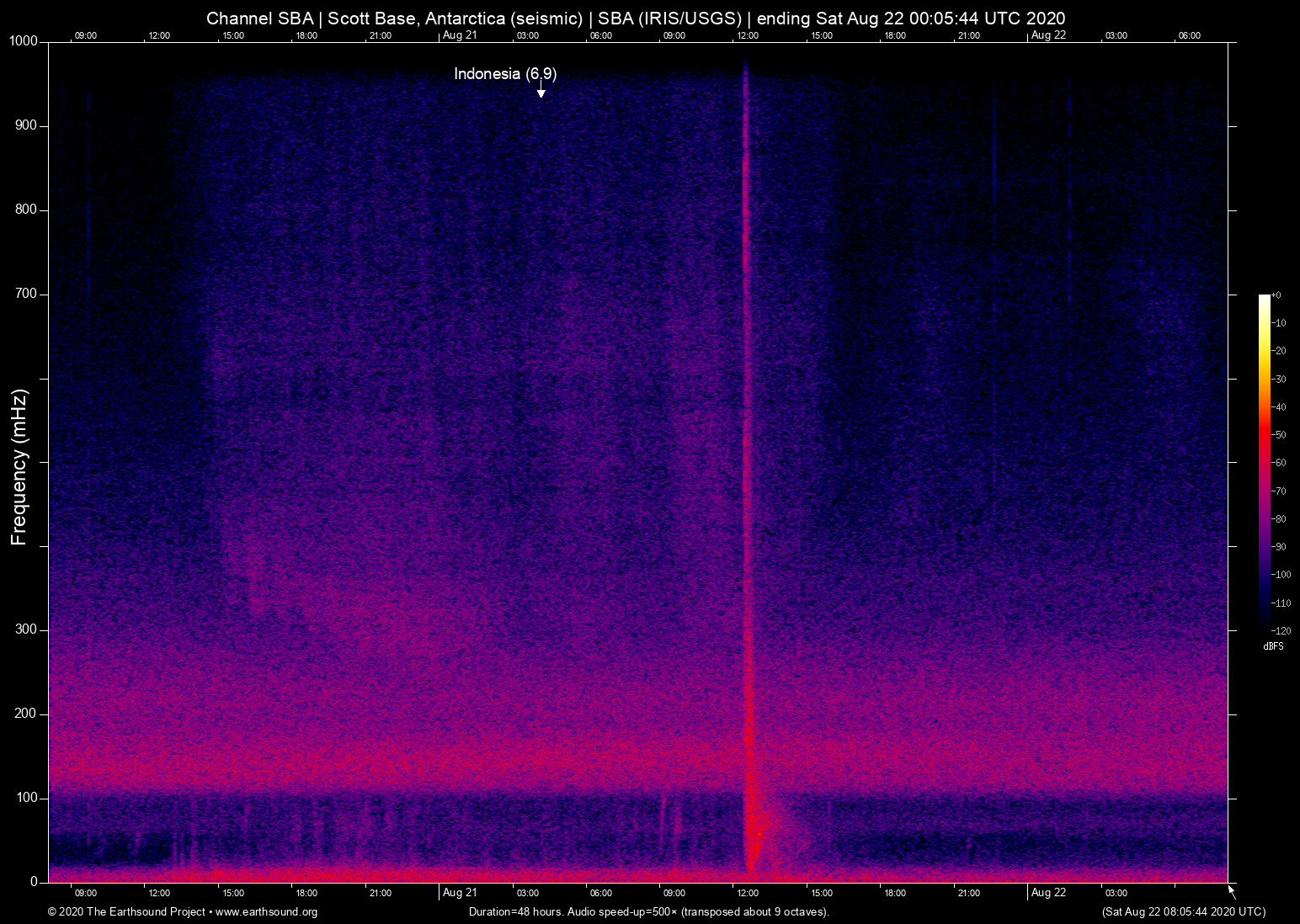Screen dimensions: 1300x924
Task: Open the www.earthsound.org link in the footer
Action: 266,912
